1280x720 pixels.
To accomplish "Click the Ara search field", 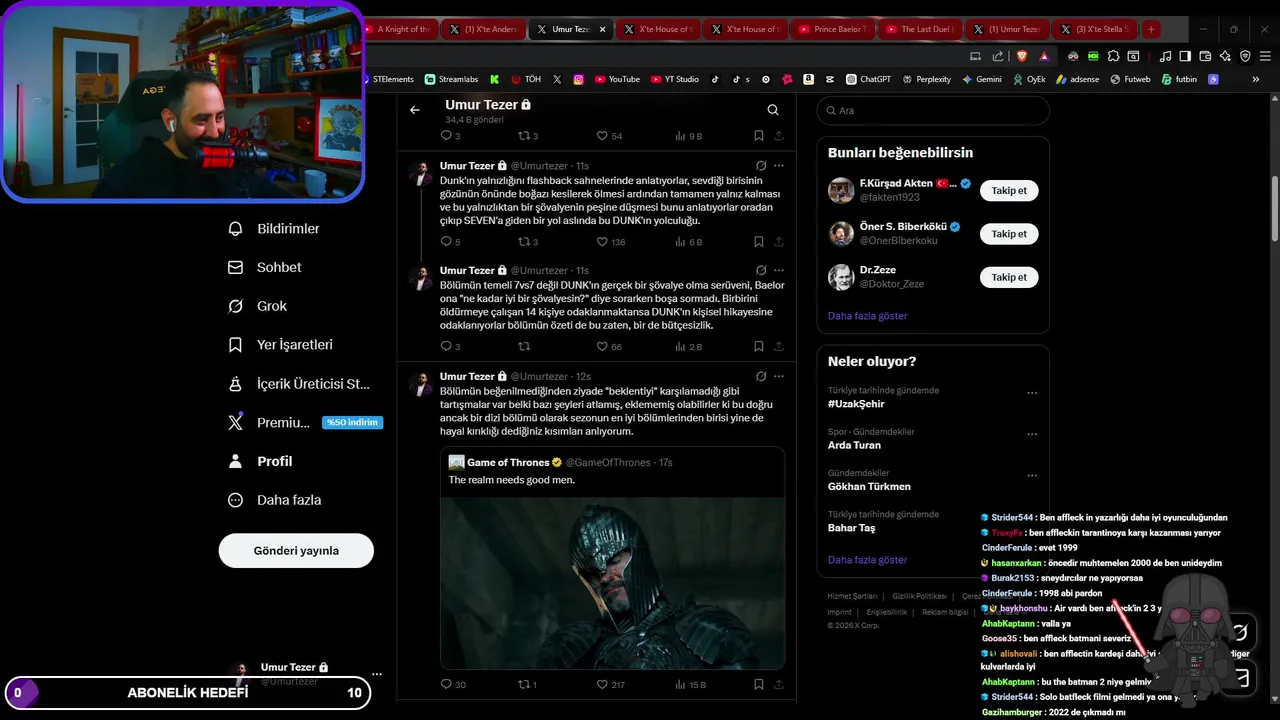I will (933, 111).
